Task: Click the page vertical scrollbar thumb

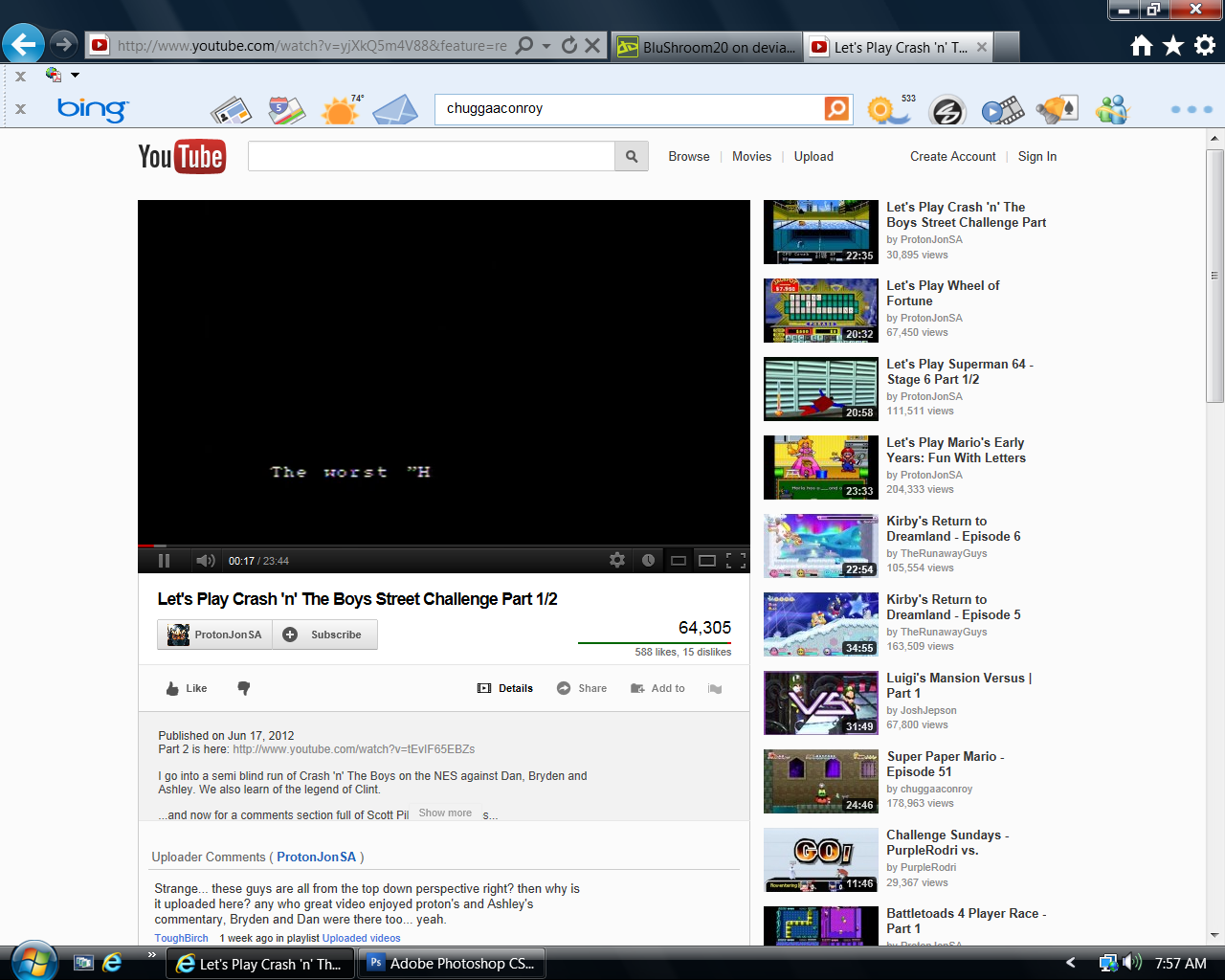Action: click(x=1215, y=278)
